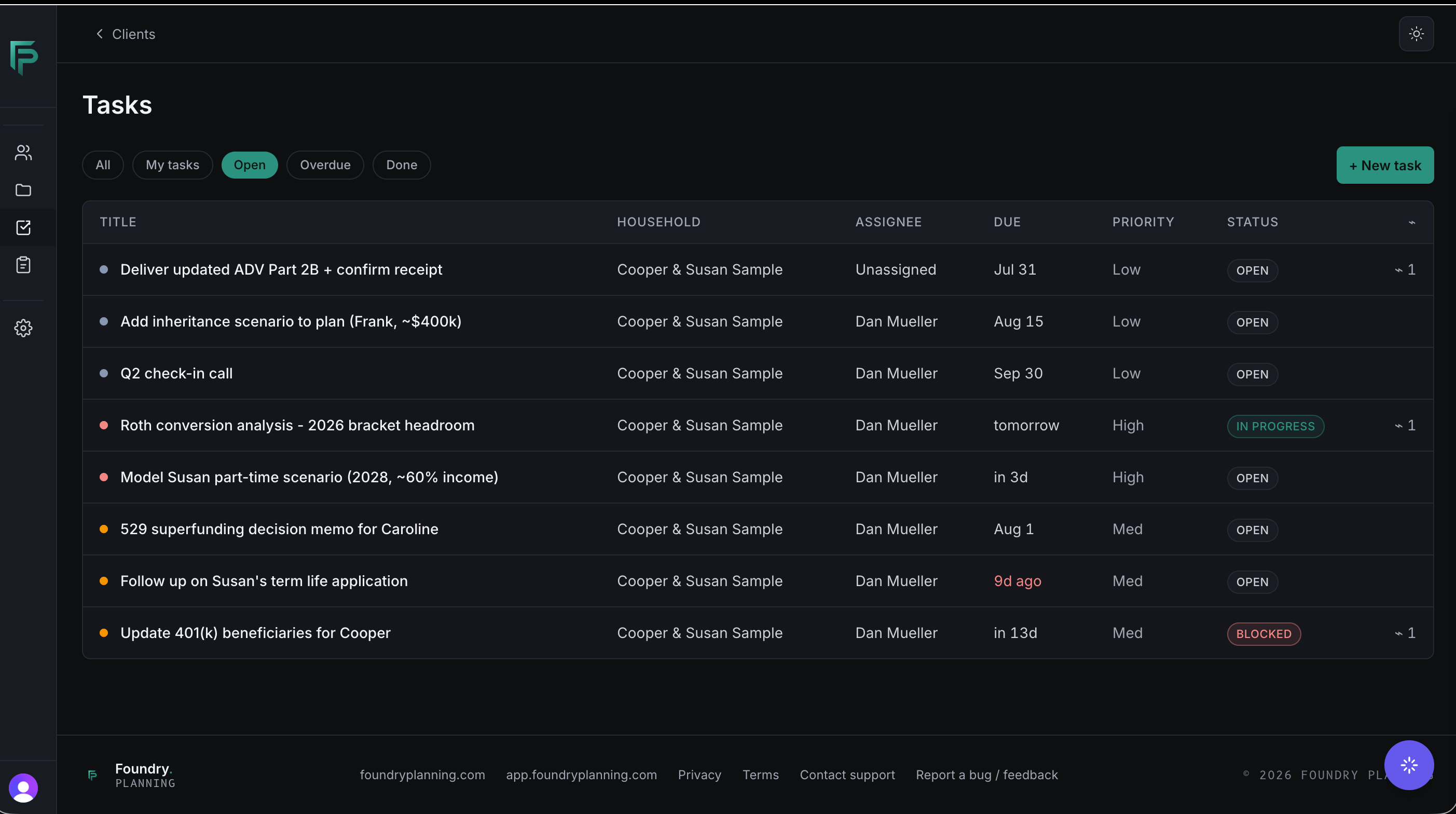
Task: Show Overdue tasks filter
Action: (325, 165)
